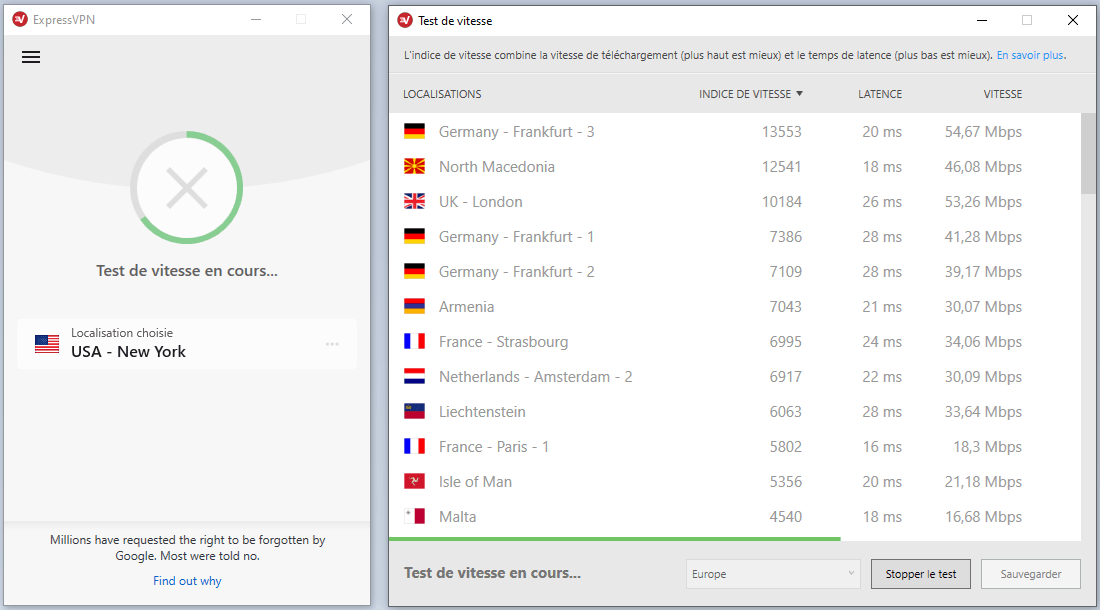This screenshot has width=1100, height=610.
Task: Select the Germany - Frankfurt - 3 row
Action: [x=735, y=131]
